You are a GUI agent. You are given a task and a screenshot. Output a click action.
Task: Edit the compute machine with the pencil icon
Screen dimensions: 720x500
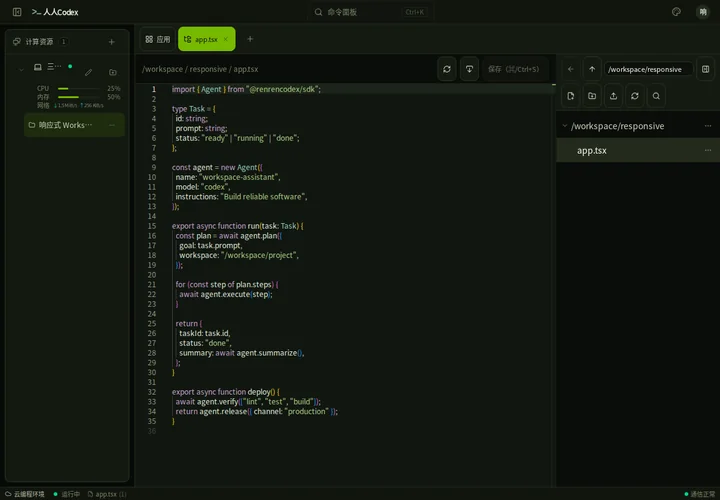[88, 72]
